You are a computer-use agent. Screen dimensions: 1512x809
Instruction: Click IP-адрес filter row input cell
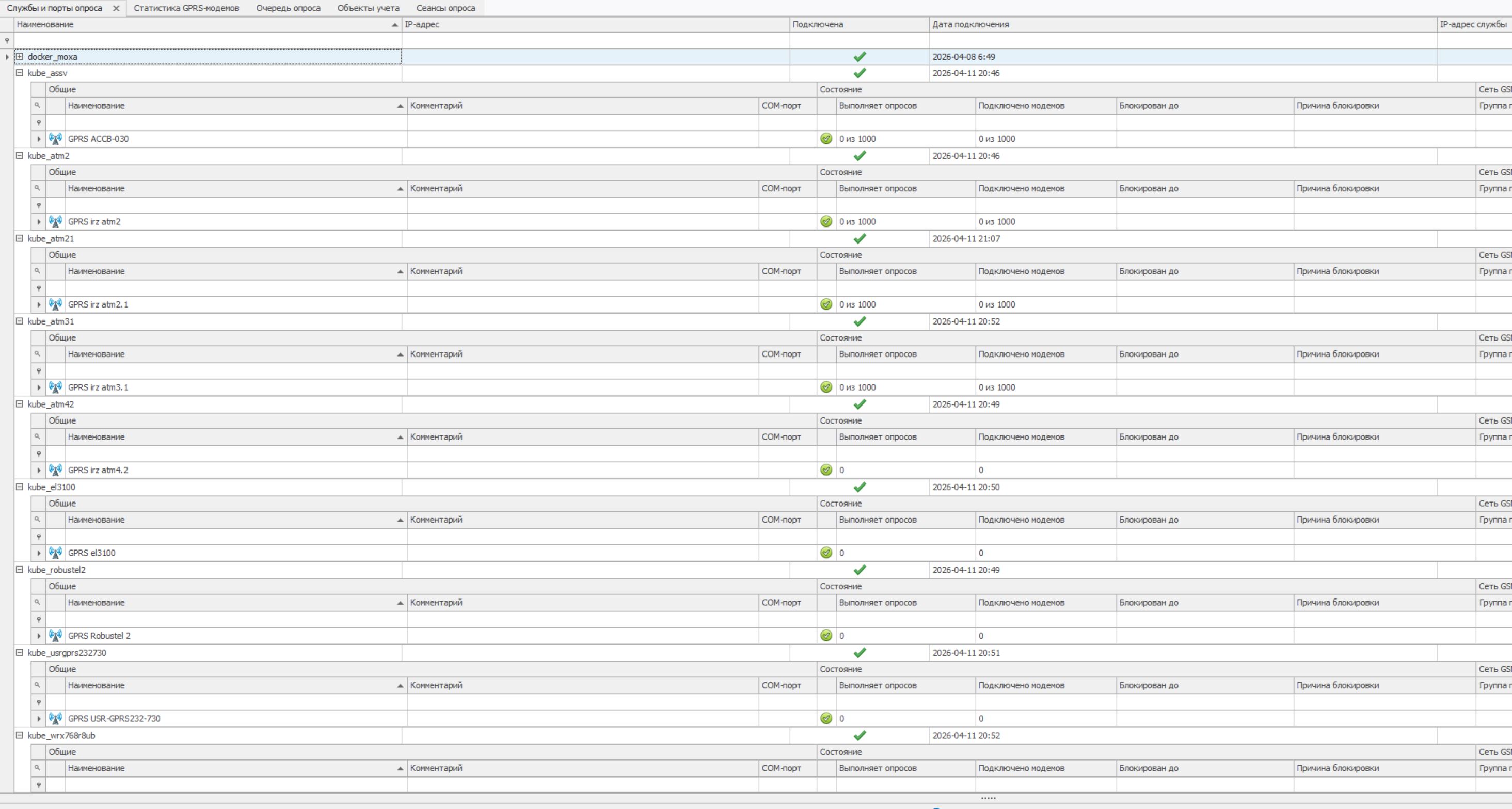tap(595, 41)
